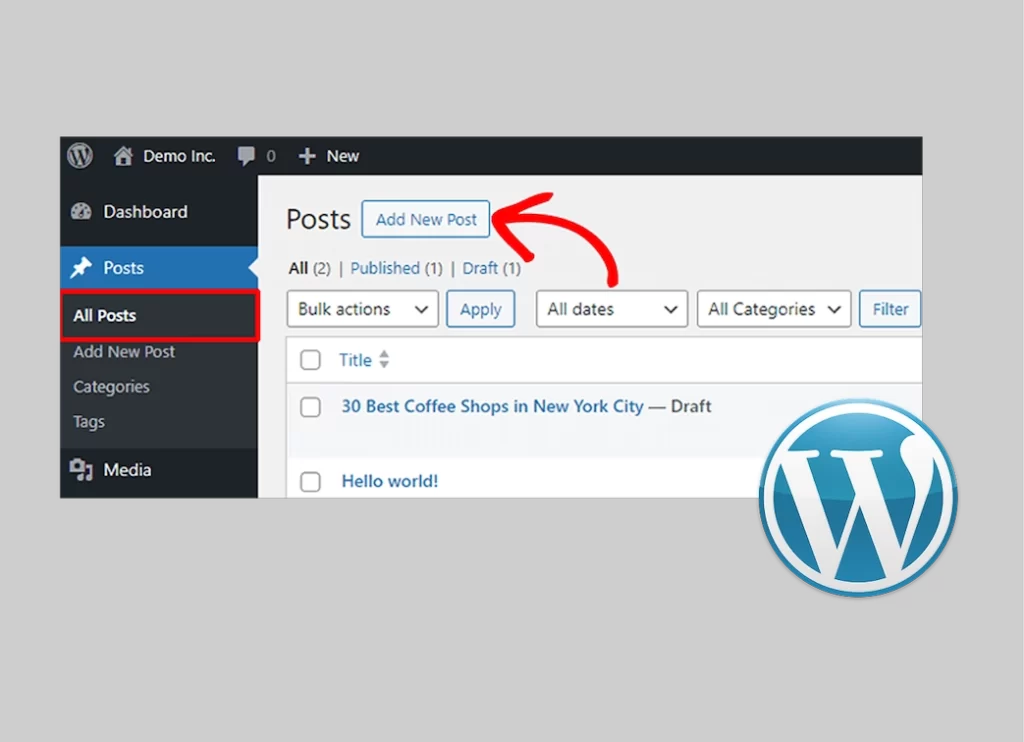Click the Title column header
1024x742 pixels.
pyautogui.click(x=355, y=360)
